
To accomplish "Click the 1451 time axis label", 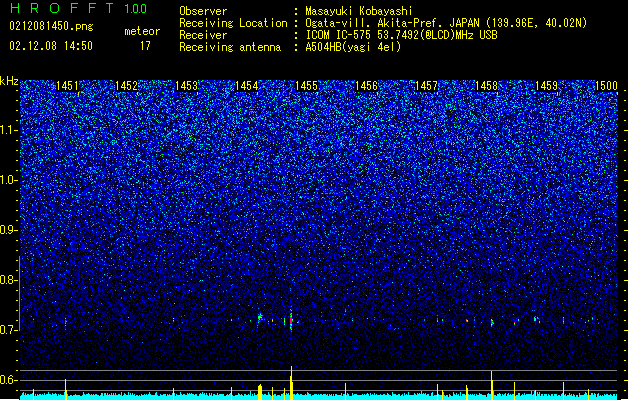I will (67, 86).
